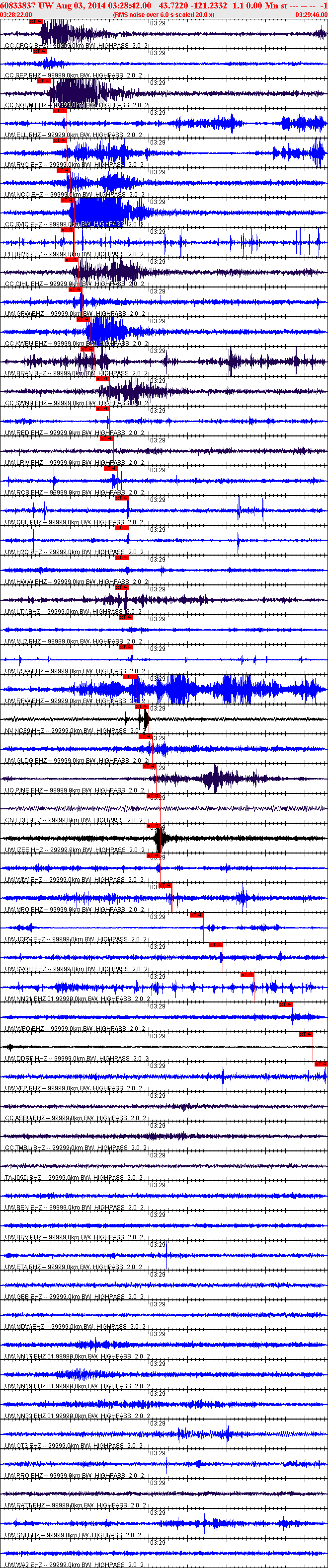Click the red pick flag on UW WPO trace

pos(286,1004)
